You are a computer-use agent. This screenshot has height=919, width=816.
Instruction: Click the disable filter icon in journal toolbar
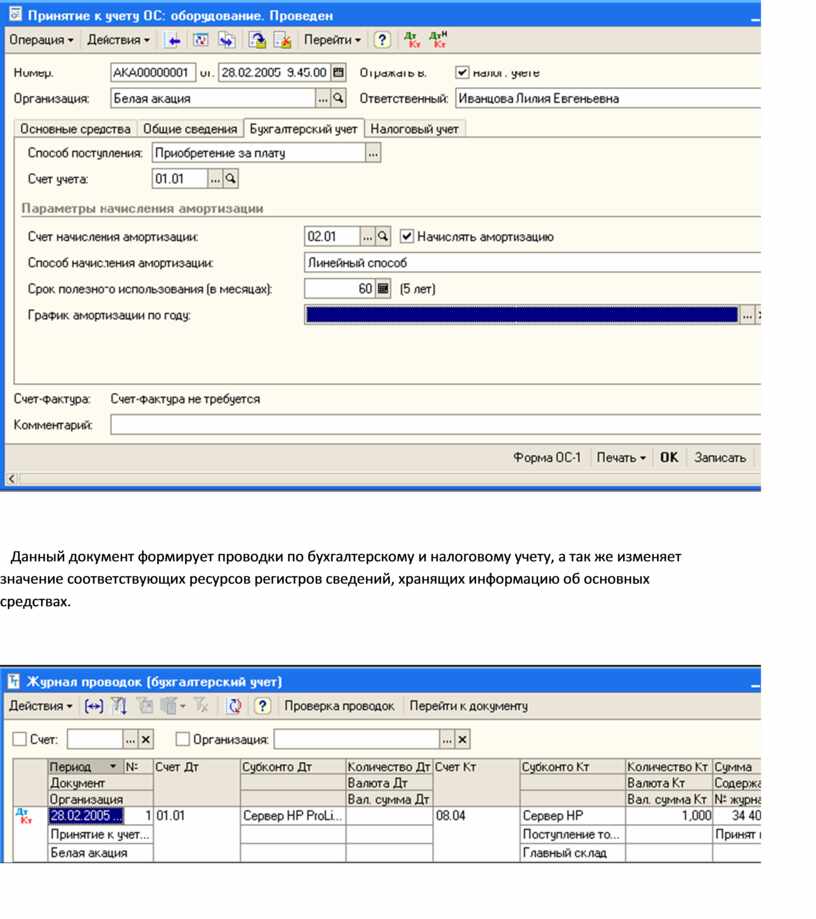tap(200, 706)
